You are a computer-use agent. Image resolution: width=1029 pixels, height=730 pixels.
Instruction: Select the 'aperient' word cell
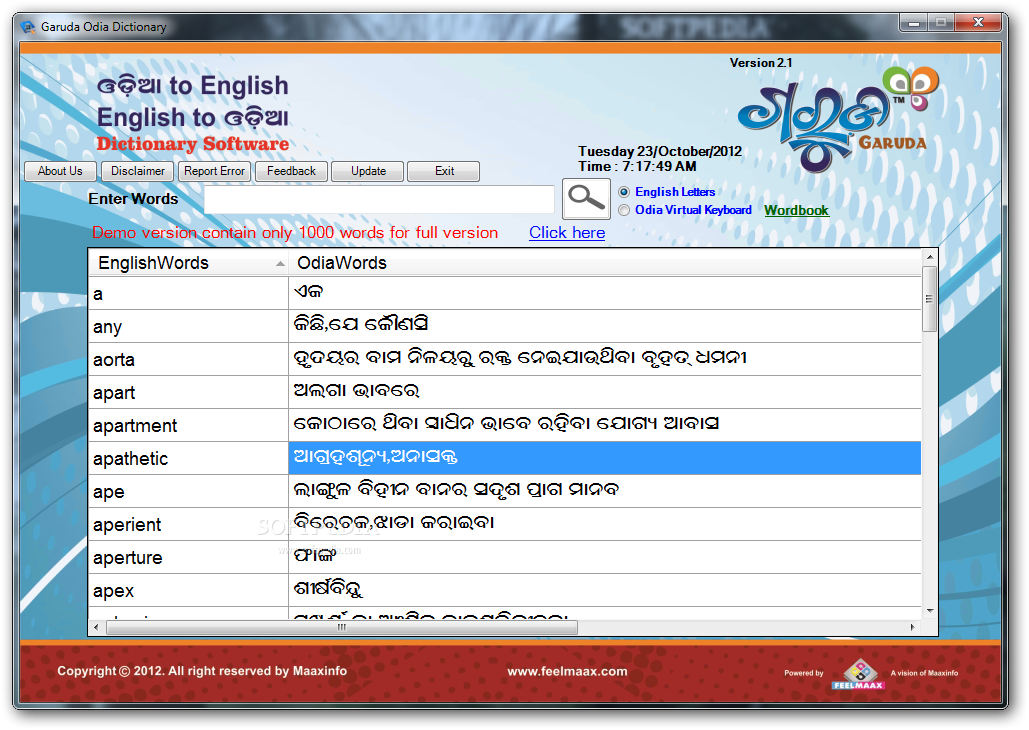(188, 525)
